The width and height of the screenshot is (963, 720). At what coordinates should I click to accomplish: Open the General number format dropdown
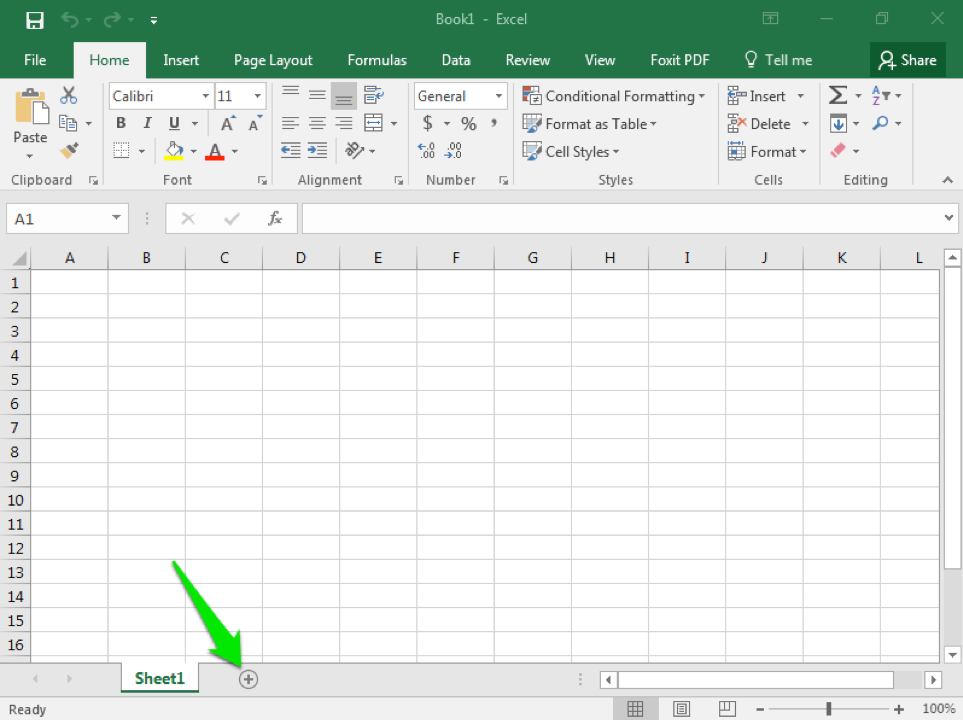click(499, 96)
